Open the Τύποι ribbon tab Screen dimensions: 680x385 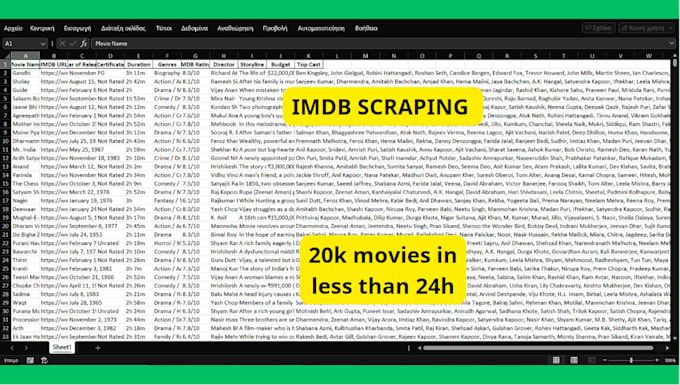click(x=164, y=28)
